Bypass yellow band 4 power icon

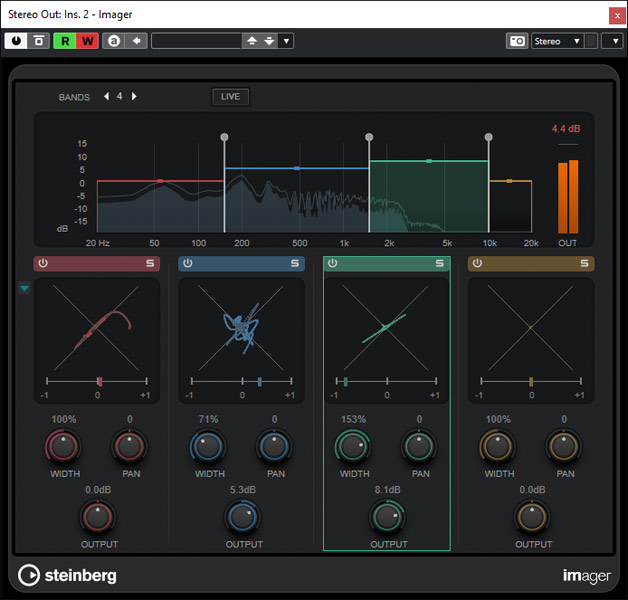pyautogui.click(x=477, y=264)
